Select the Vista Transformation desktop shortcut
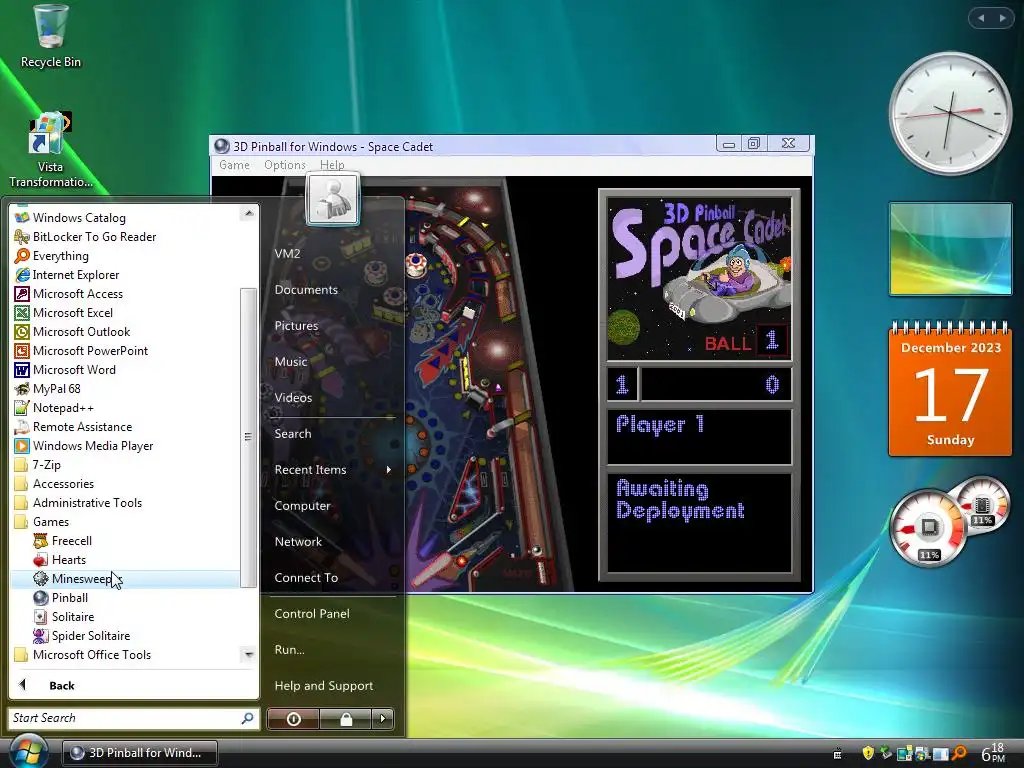1024x768 pixels. coord(50,150)
